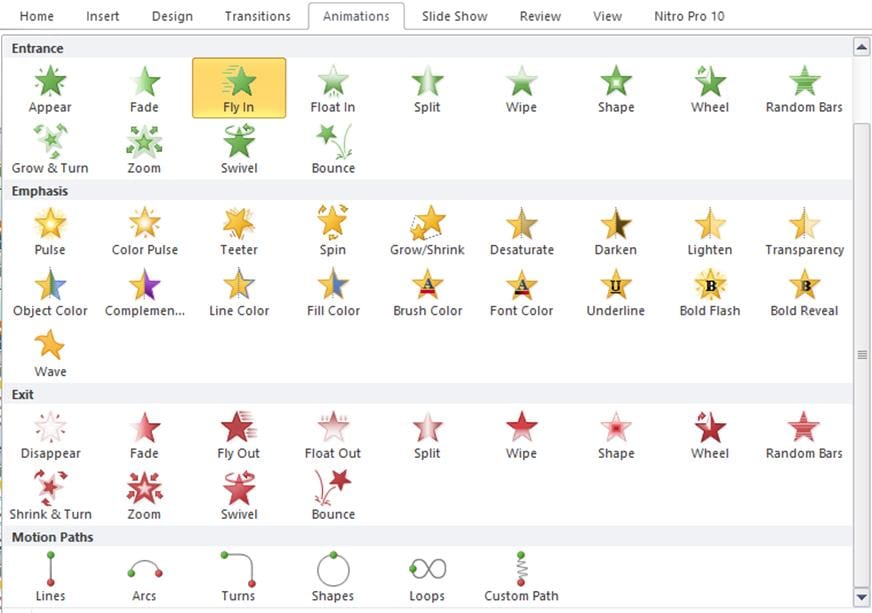This screenshot has width=872, height=613.
Task: Apply the Wheel entrance animation
Action: [710, 87]
